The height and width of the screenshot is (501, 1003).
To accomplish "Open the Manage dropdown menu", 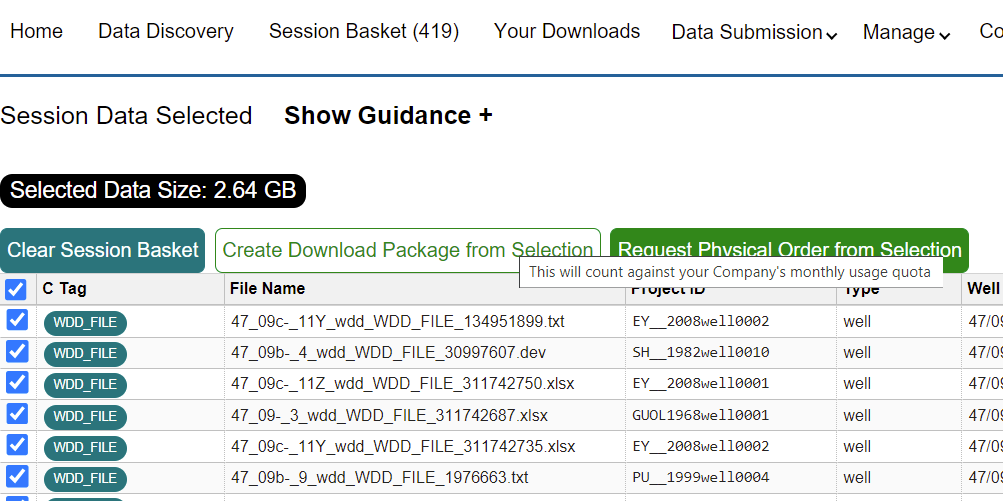I will [906, 32].
